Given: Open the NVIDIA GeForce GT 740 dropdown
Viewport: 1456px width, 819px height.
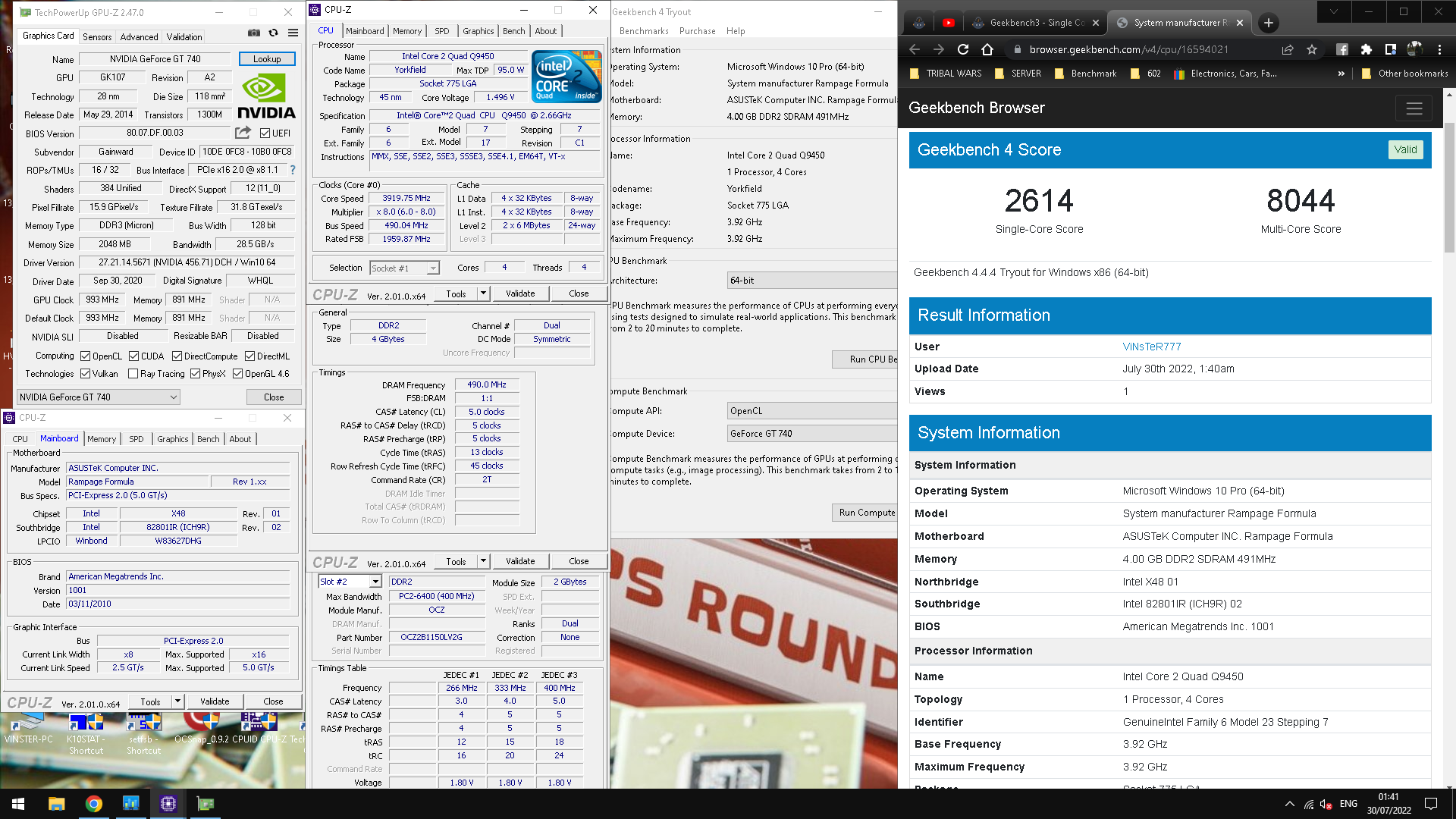Looking at the screenshot, I should pos(99,397).
